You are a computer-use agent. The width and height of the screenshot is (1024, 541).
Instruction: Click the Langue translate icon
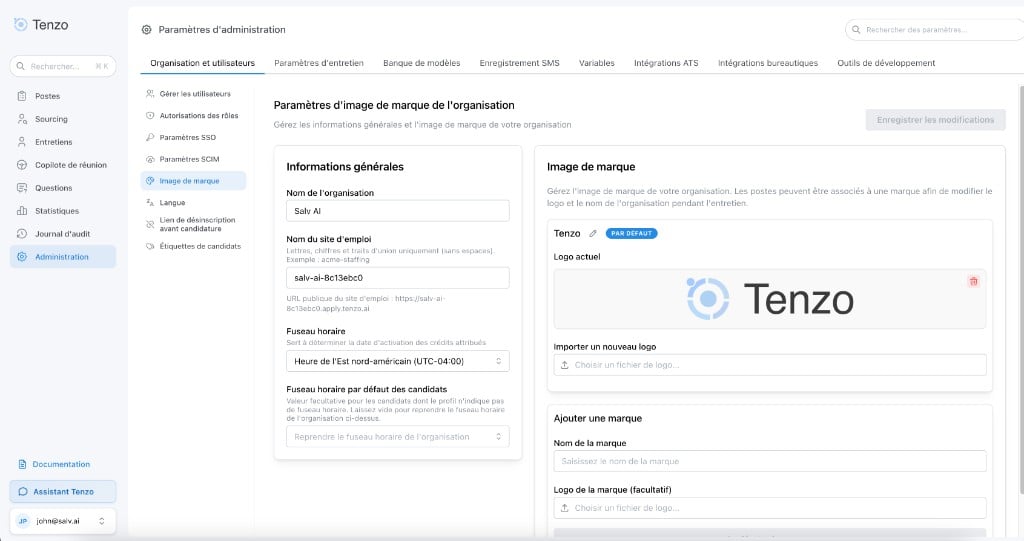150,203
